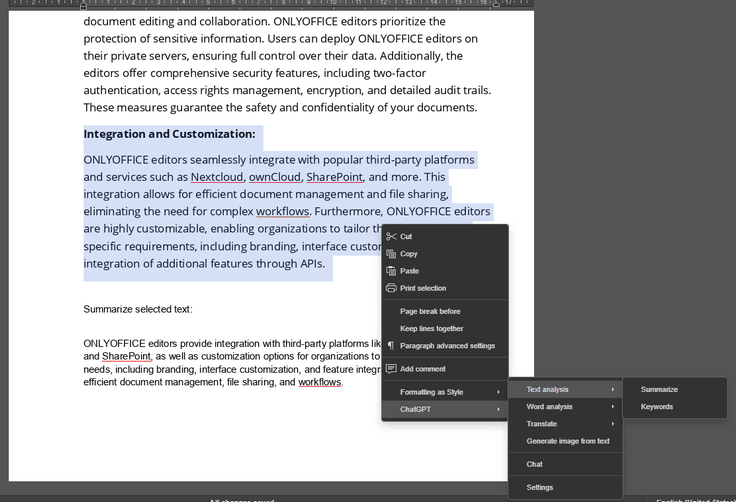Screen dimensions: 736x502
Task: Open the Text analysis submenu arrow
Action: (613, 389)
